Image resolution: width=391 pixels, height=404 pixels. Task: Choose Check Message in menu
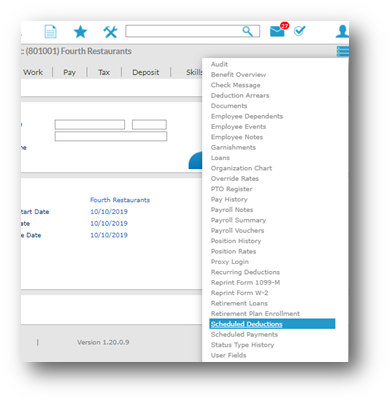click(235, 85)
